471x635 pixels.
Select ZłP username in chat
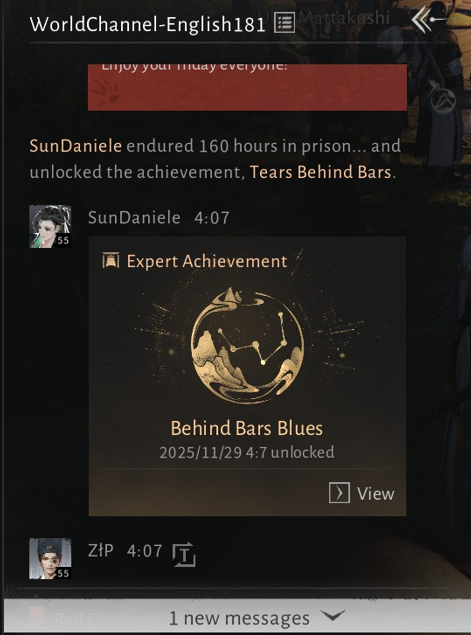coord(101,550)
